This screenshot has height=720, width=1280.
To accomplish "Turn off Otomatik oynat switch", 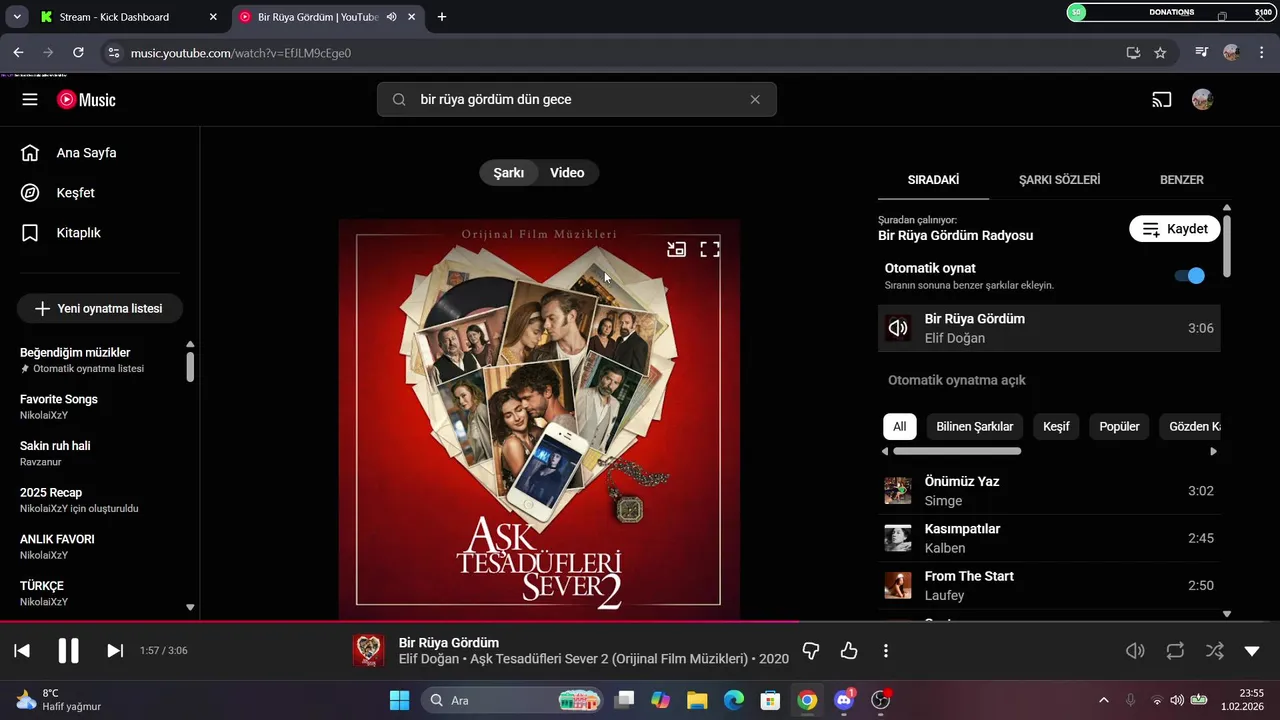I will [x=1189, y=276].
